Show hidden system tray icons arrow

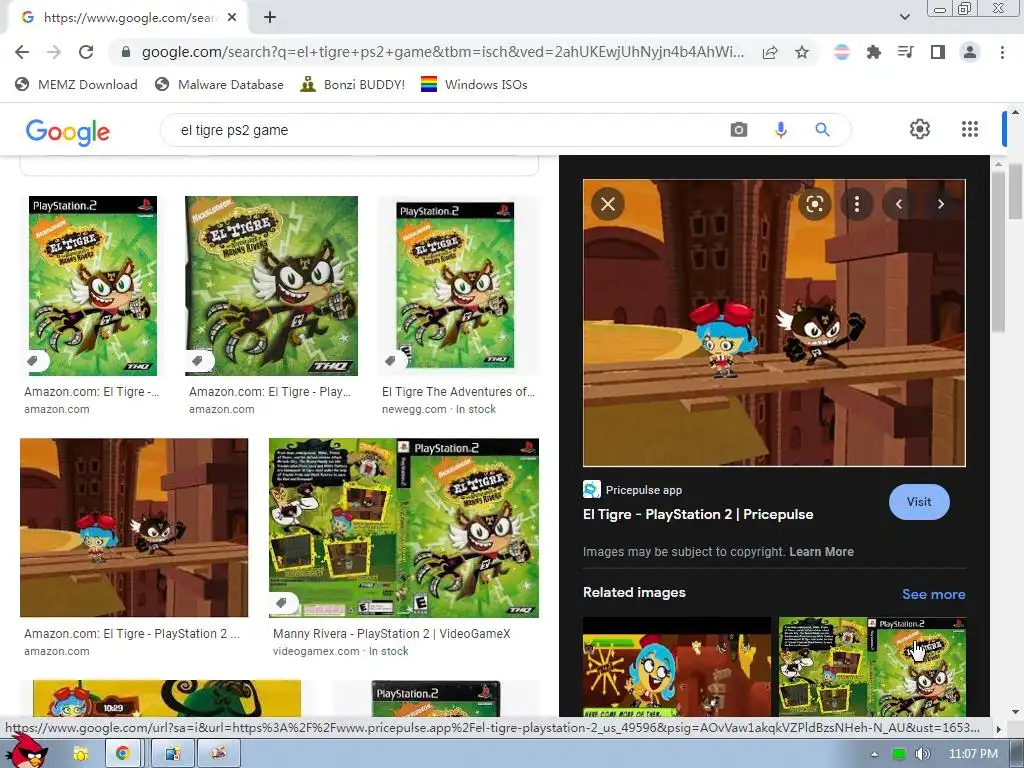pos(874,754)
